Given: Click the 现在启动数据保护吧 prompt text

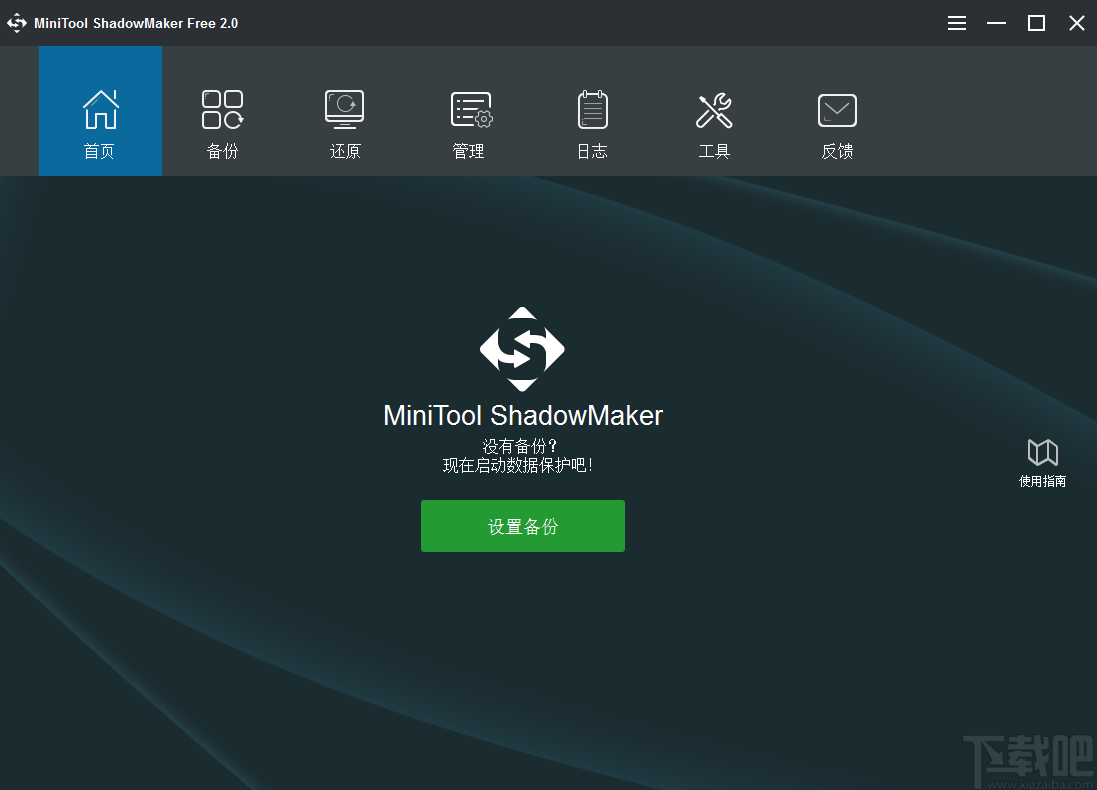Looking at the screenshot, I should coord(522,464).
